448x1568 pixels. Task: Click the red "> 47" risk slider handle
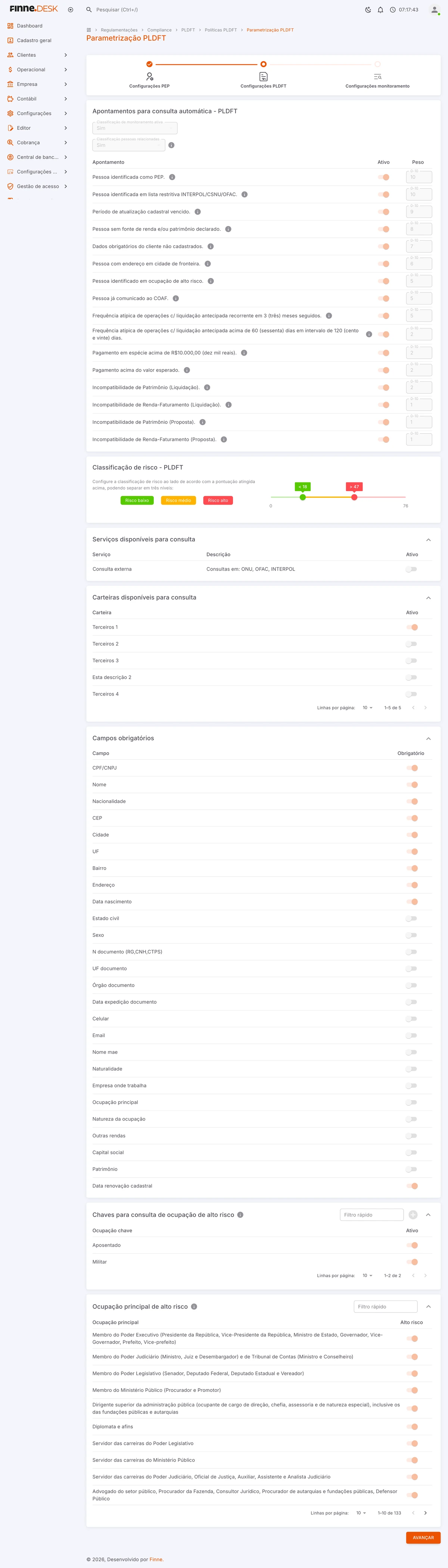[x=354, y=497]
